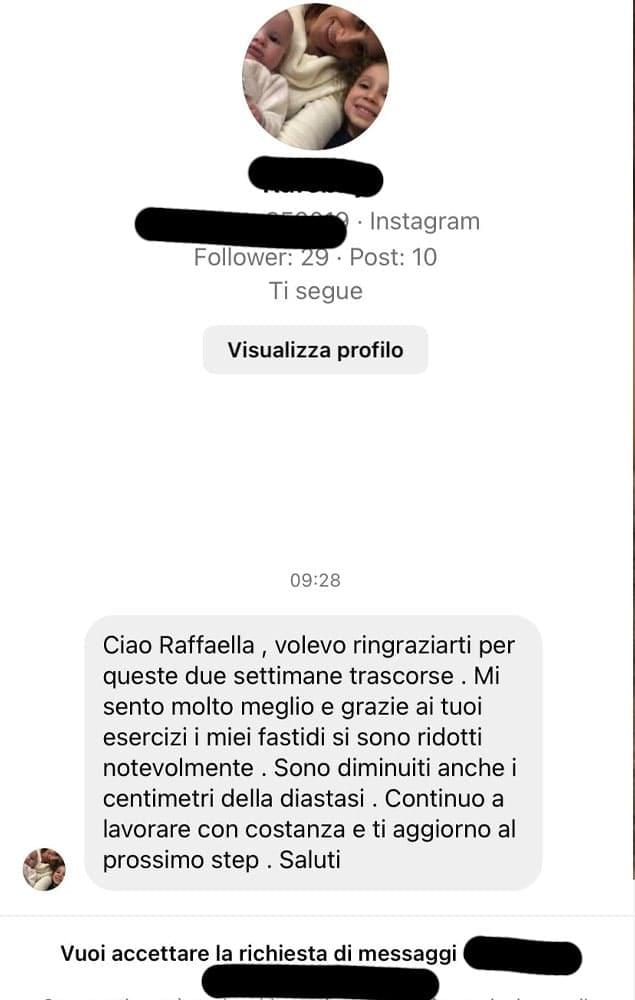Image resolution: width=635 pixels, height=1000 pixels.
Task: Tap the 'Post: 10' count
Action: (393, 257)
